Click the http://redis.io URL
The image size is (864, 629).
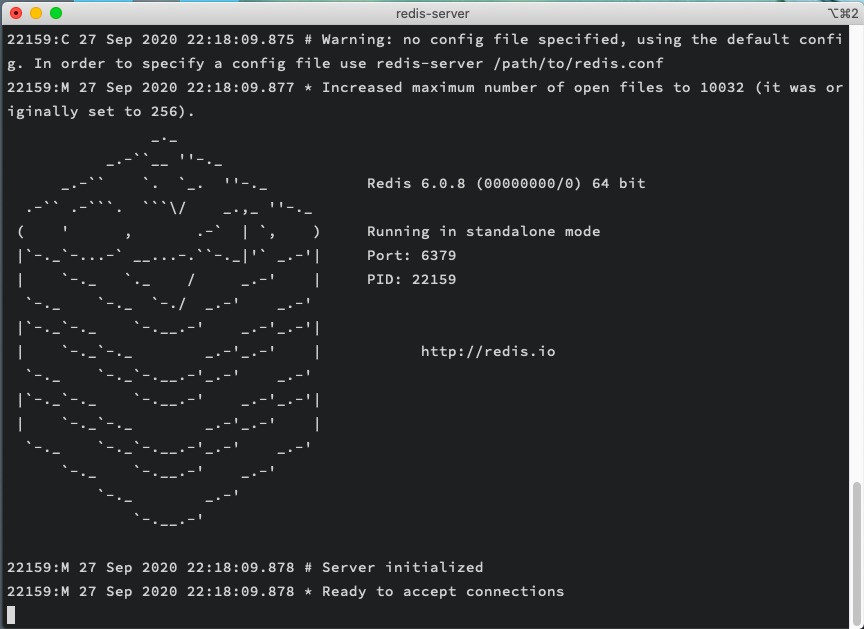point(488,351)
